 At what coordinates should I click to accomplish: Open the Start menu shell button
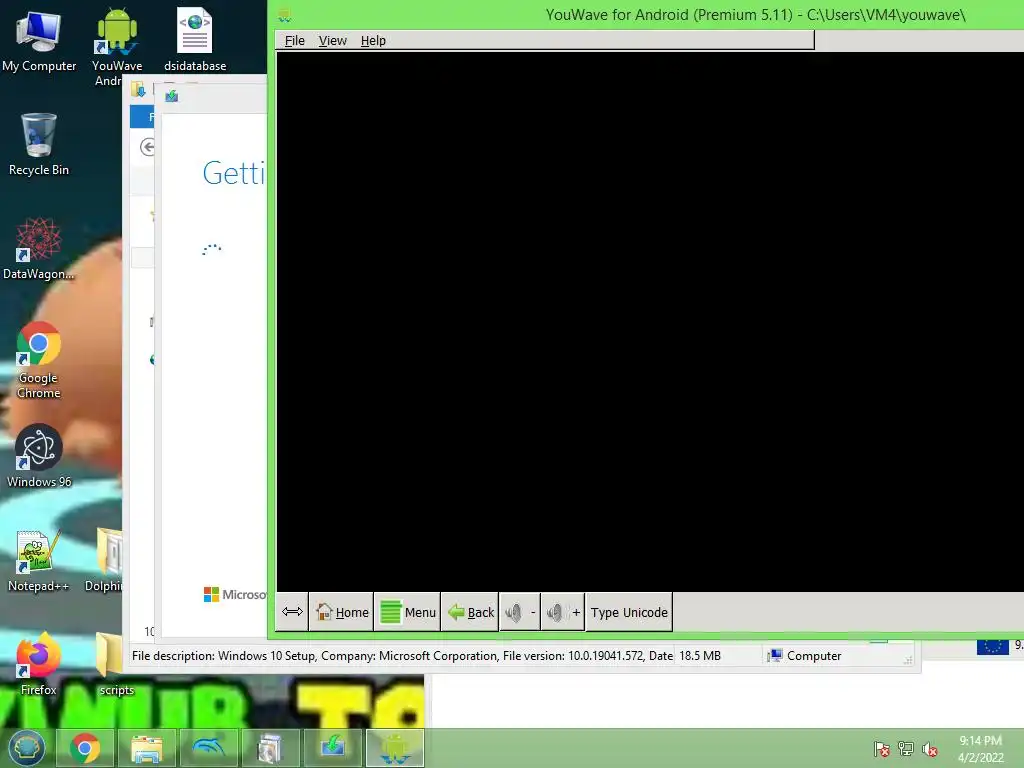coord(26,748)
